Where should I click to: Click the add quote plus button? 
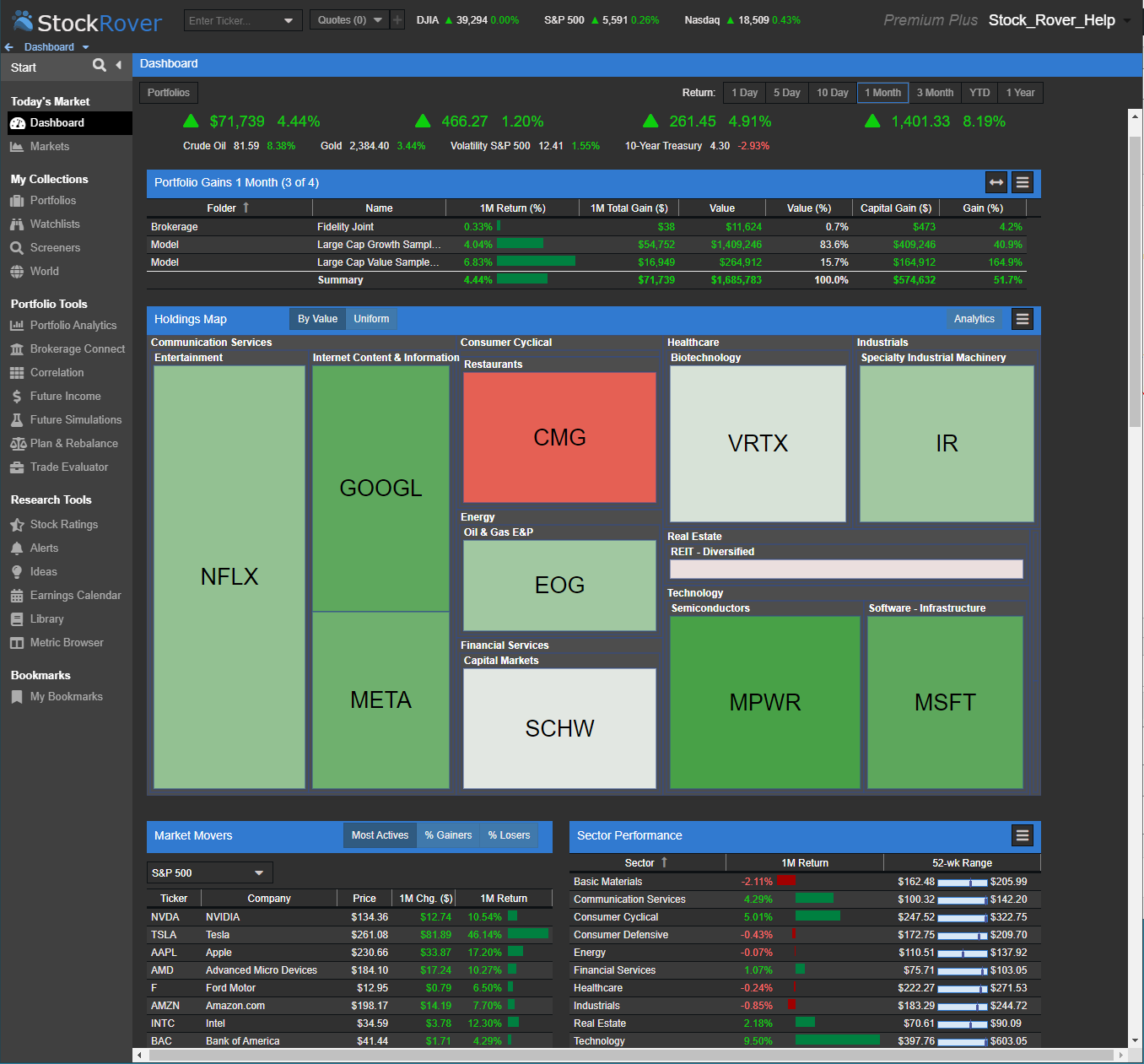coord(397,20)
